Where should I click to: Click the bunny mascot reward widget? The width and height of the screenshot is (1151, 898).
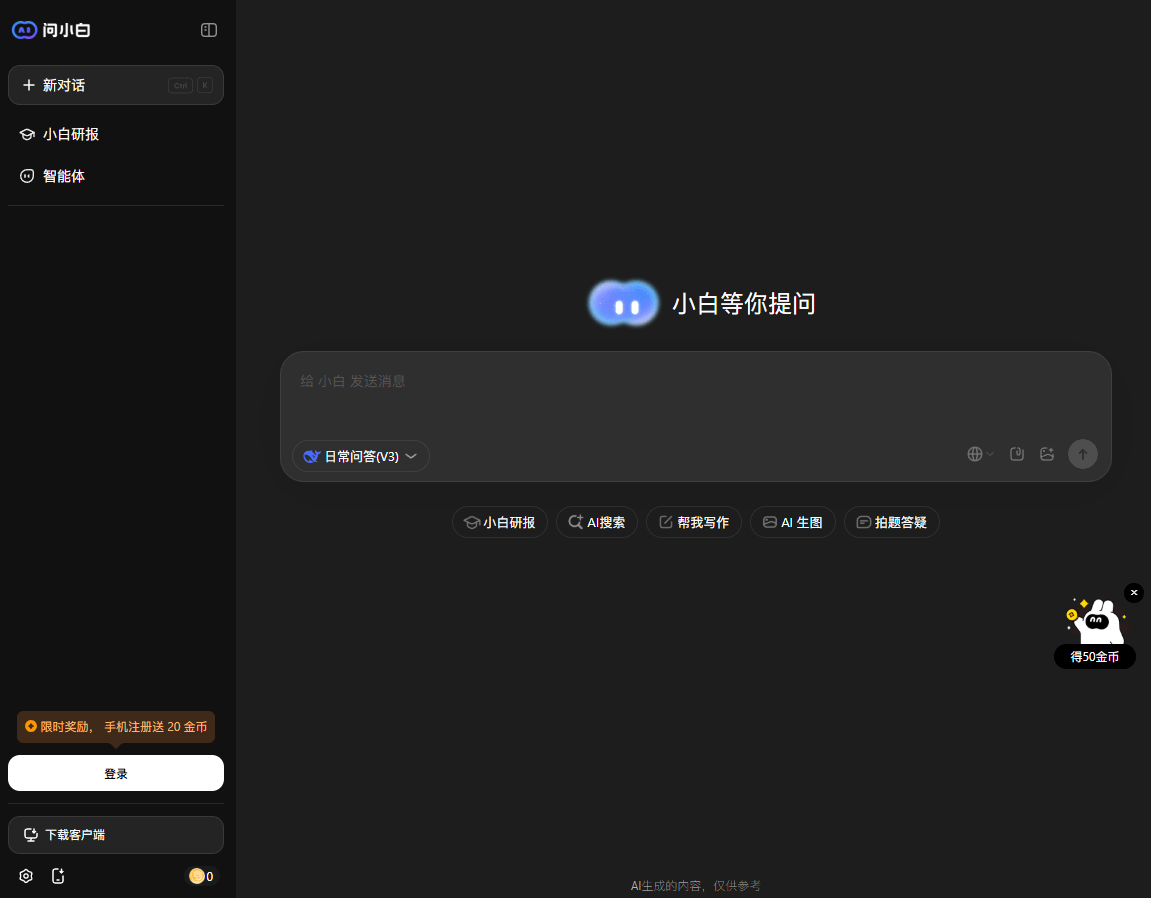click(x=1095, y=621)
